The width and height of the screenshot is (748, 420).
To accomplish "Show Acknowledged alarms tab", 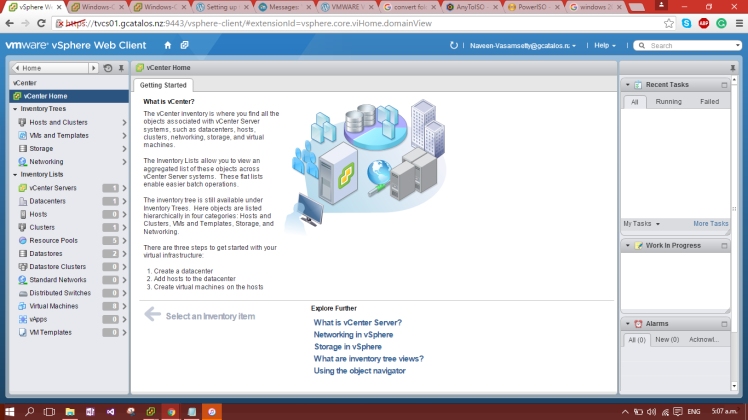I will pyautogui.click(x=704, y=340).
